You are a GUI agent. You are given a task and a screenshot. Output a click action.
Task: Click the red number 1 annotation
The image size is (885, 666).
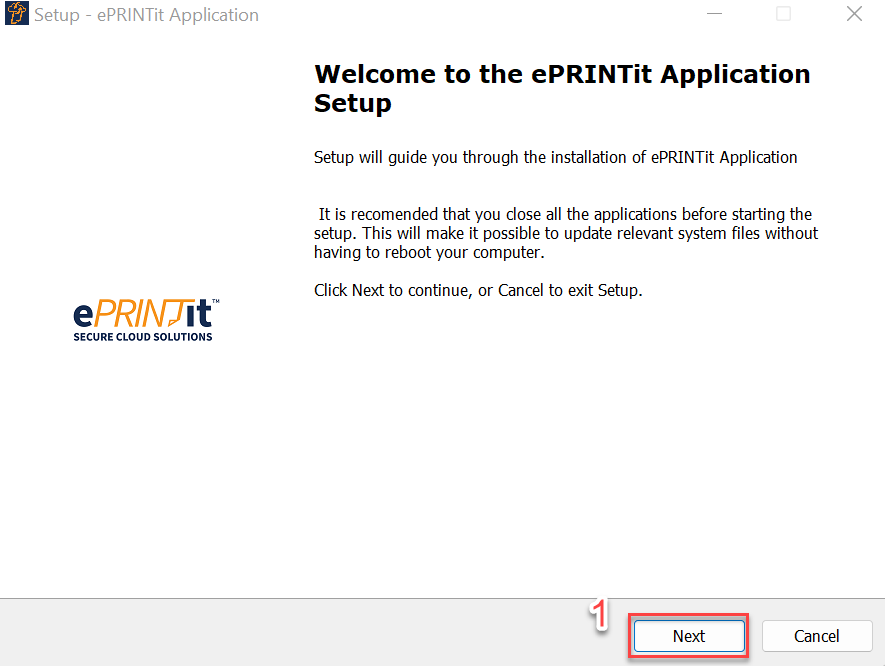tap(600, 615)
